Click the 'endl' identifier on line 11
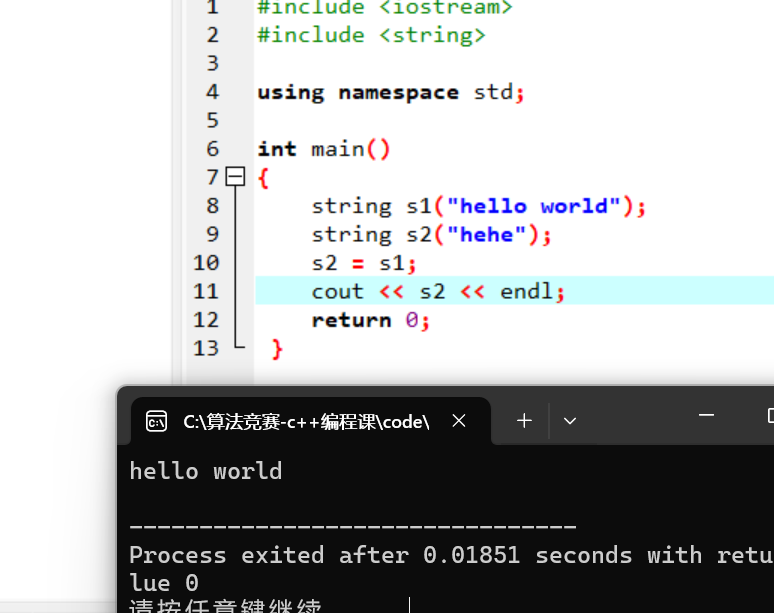774x613 pixels. [526, 291]
